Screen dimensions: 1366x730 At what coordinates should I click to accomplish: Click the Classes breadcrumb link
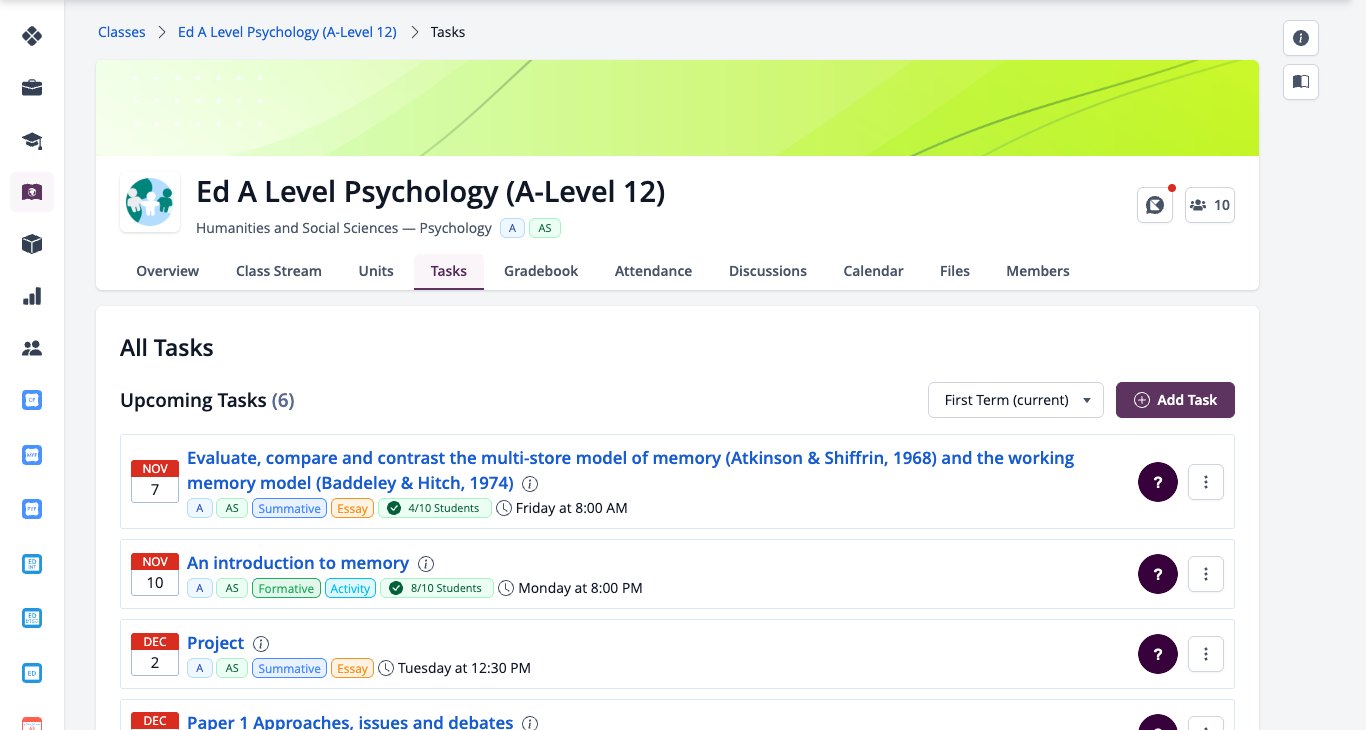[x=122, y=32]
